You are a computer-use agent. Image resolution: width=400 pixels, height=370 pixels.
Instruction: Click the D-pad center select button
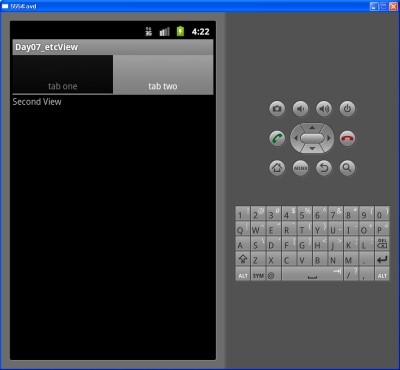point(312,138)
